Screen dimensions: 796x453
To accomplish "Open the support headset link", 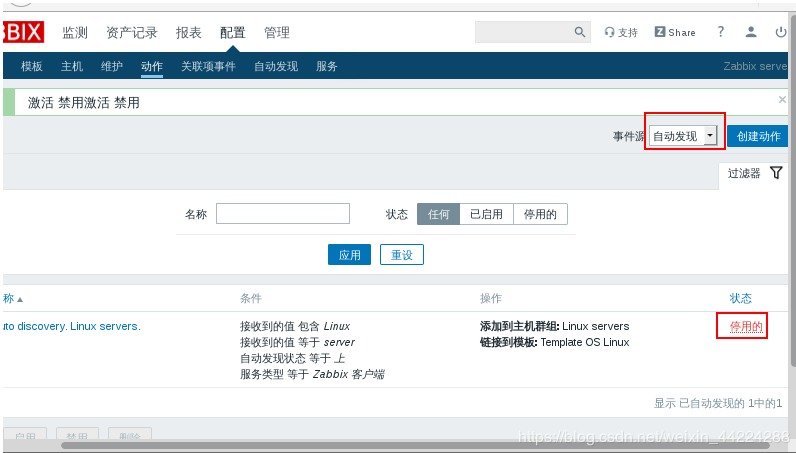I will pyautogui.click(x=621, y=33).
